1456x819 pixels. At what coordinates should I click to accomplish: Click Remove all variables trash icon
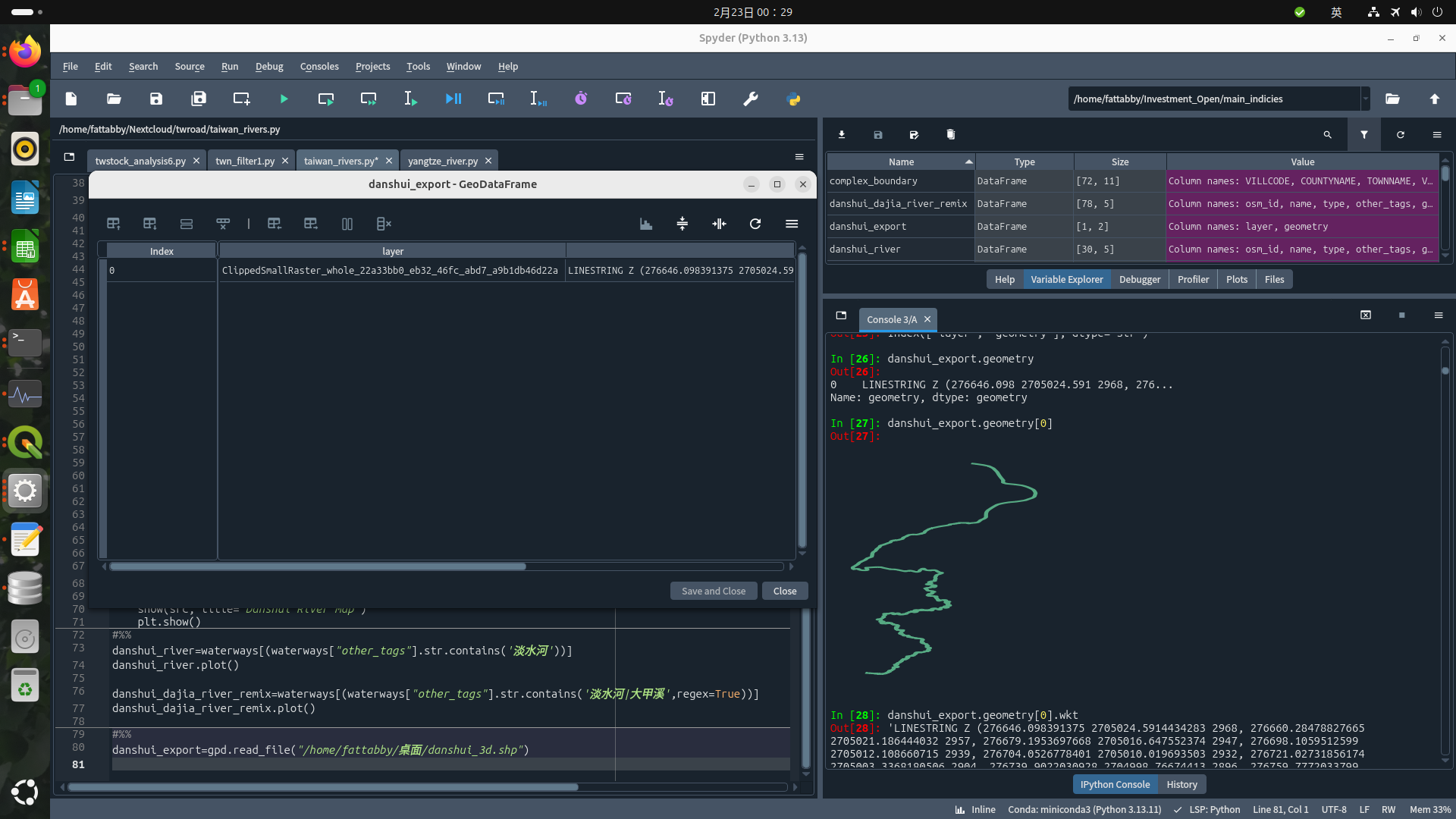coord(950,135)
